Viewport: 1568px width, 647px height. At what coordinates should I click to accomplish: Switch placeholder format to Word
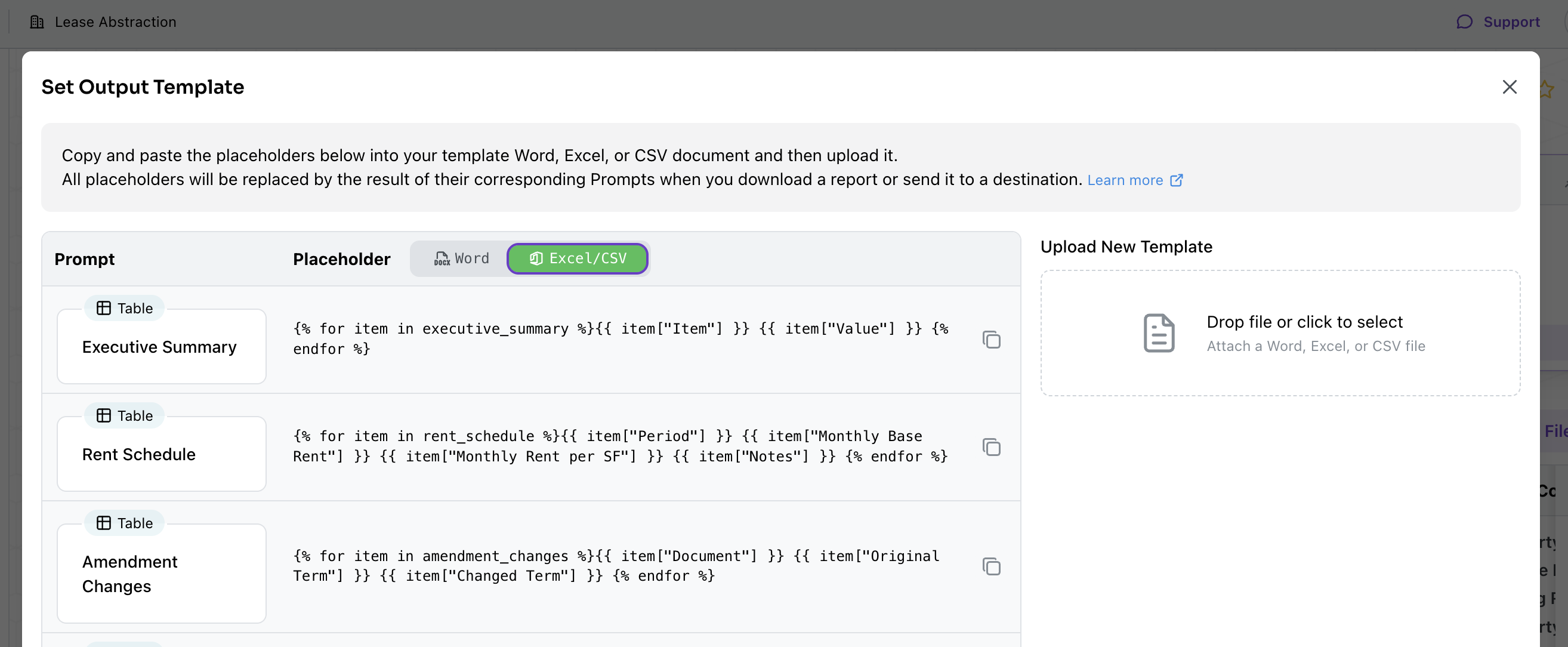[x=461, y=258]
